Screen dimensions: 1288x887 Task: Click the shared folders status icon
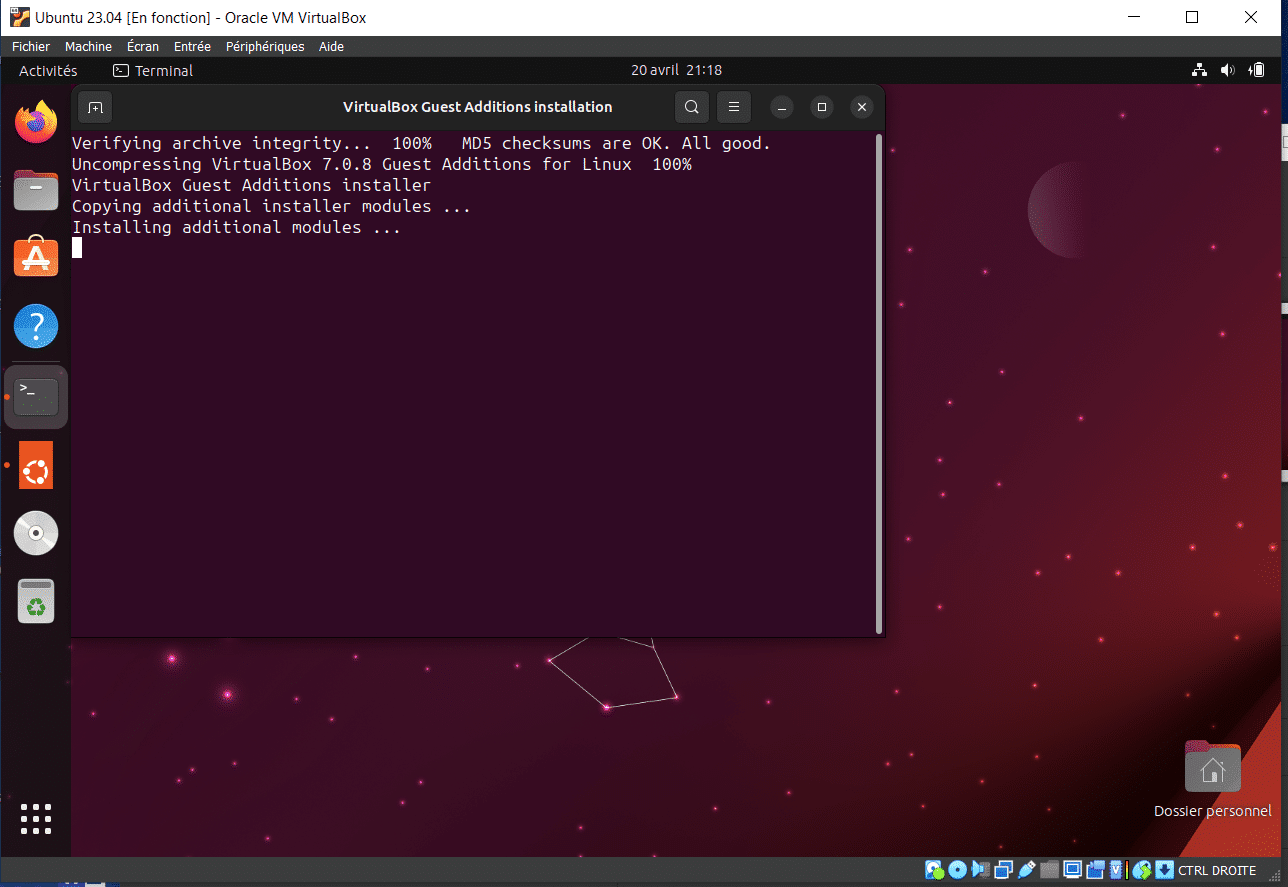click(1049, 869)
